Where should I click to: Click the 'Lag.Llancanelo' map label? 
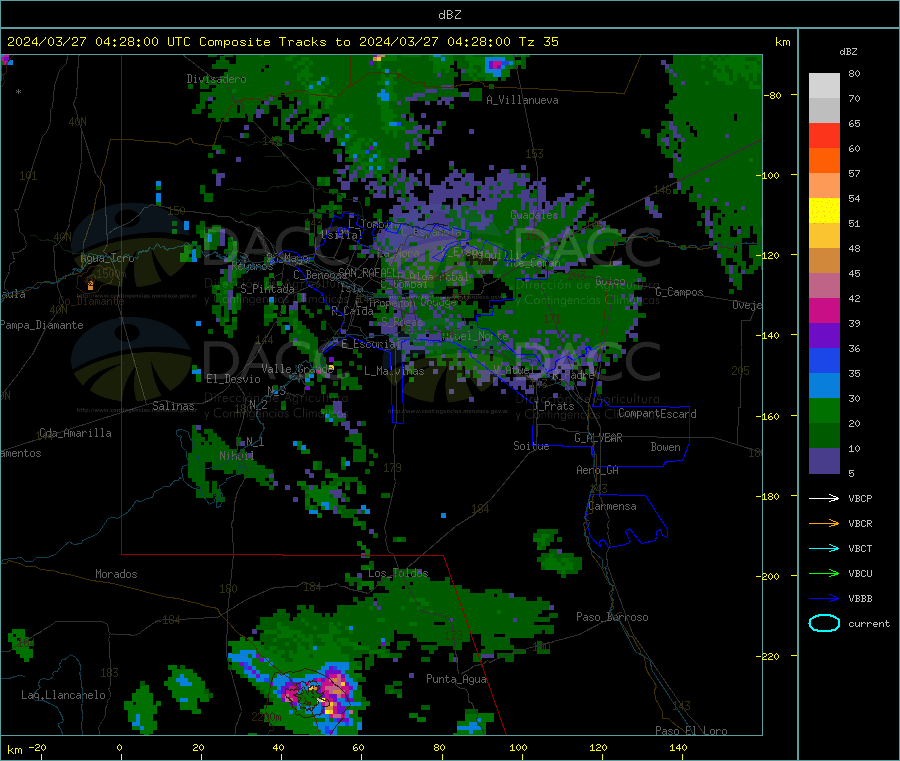click(63, 695)
